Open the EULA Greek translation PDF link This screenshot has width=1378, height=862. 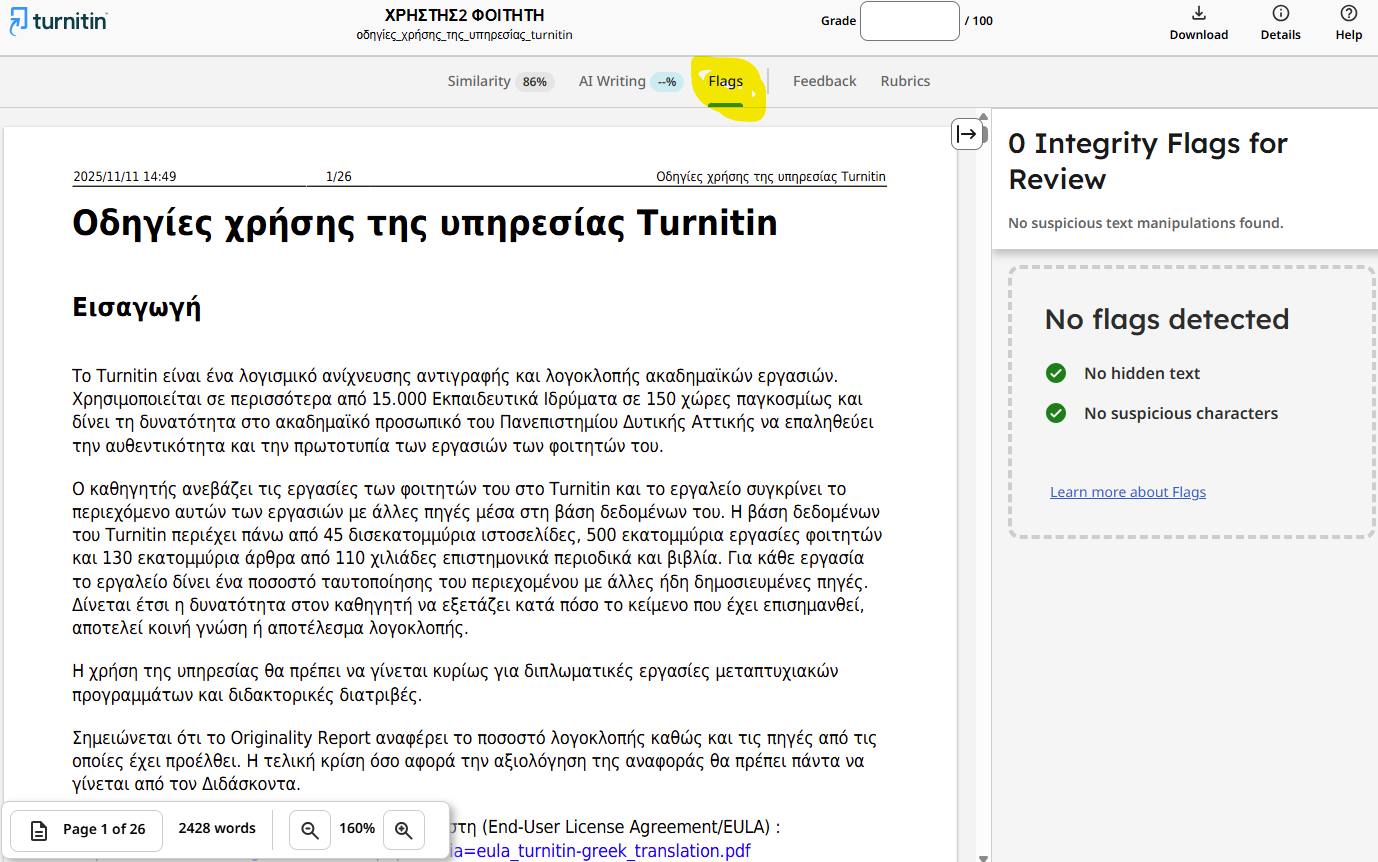coord(600,851)
